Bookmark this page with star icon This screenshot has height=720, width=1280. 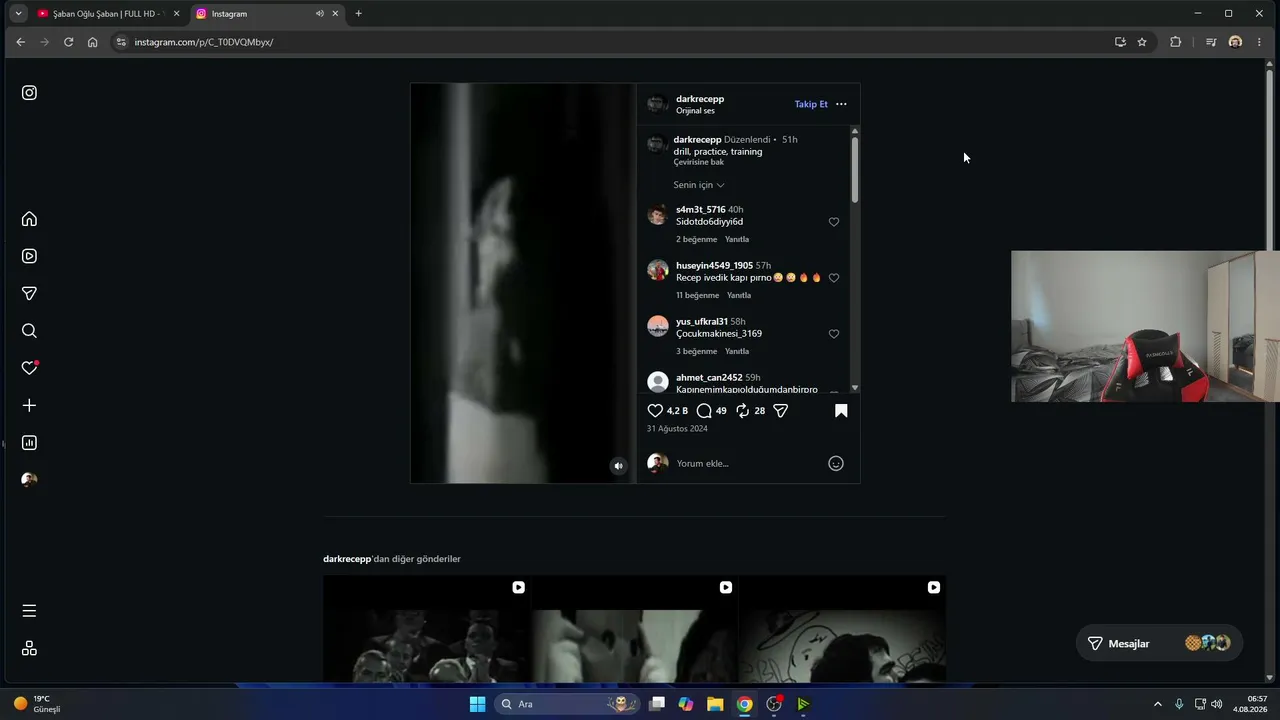(1142, 42)
